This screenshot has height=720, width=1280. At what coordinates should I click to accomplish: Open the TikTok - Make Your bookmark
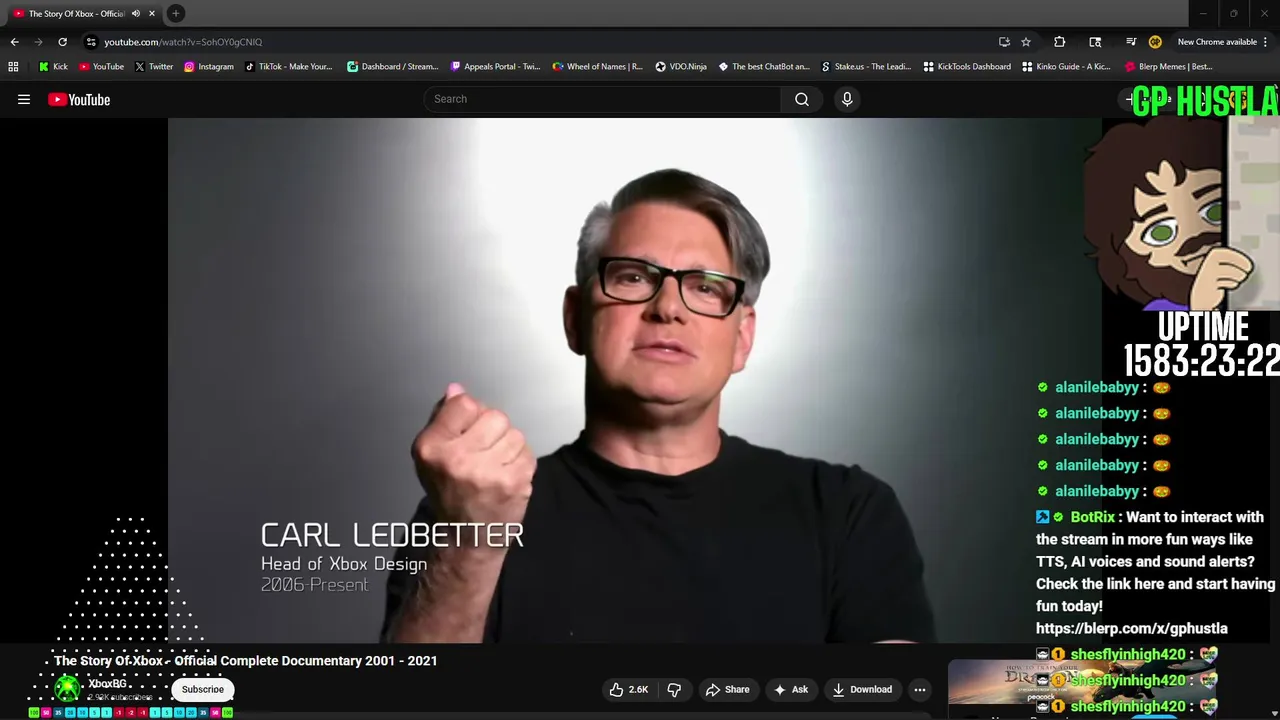click(x=288, y=67)
